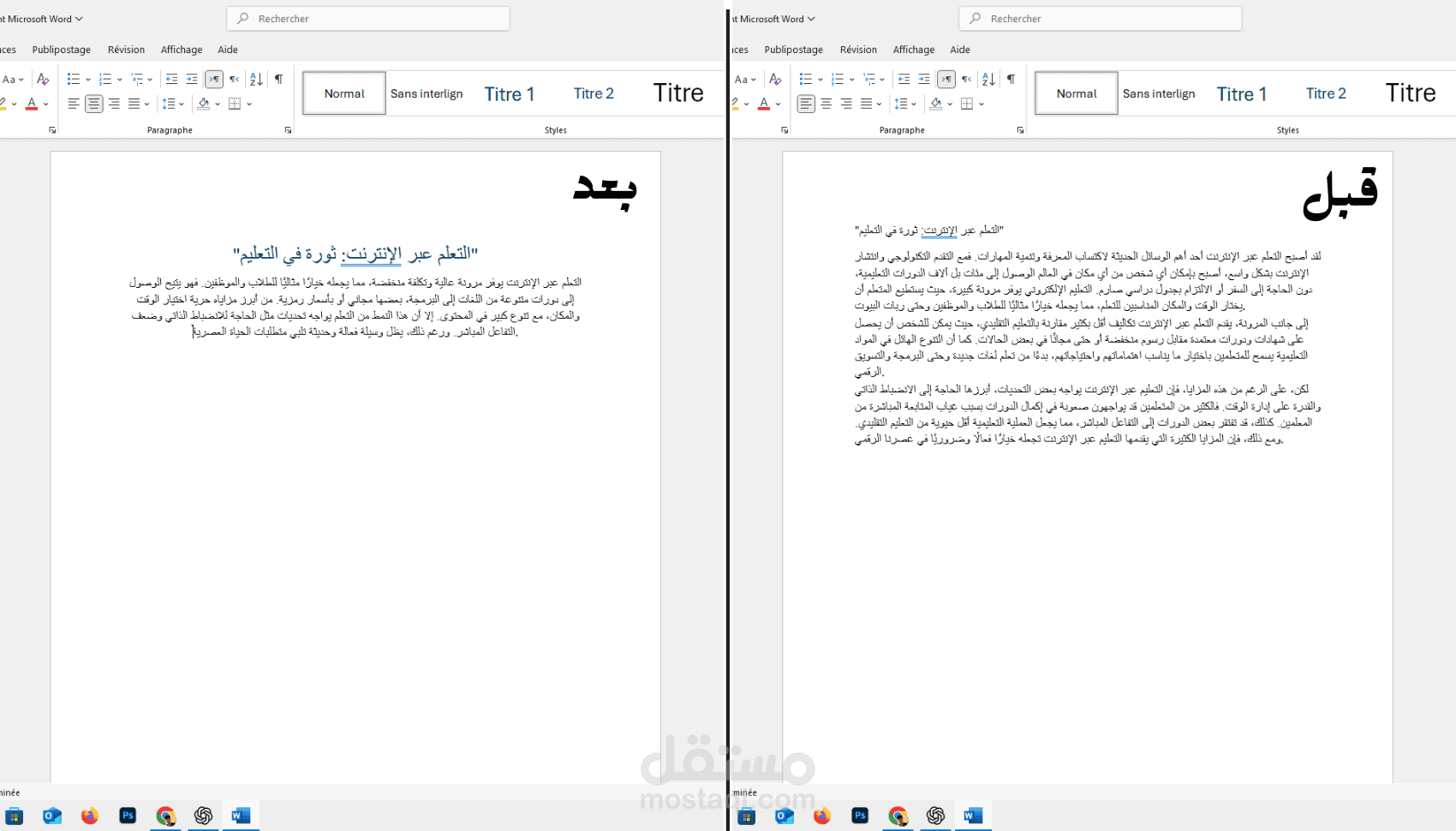Apply Titre 2 style in left window
The width and height of the screenshot is (1456, 831).
[x=594, y=93]
